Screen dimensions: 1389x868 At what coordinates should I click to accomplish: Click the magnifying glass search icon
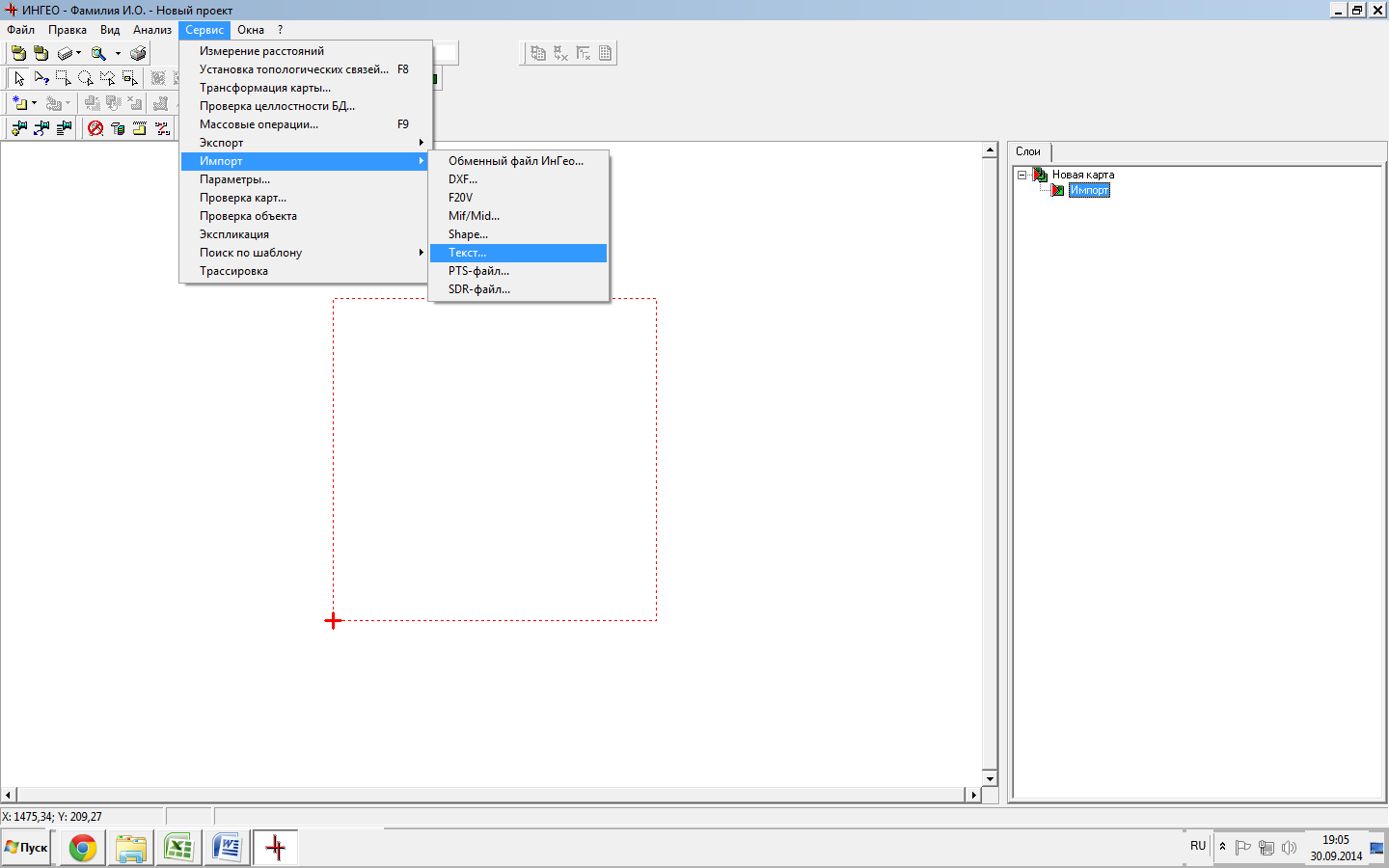98,53
